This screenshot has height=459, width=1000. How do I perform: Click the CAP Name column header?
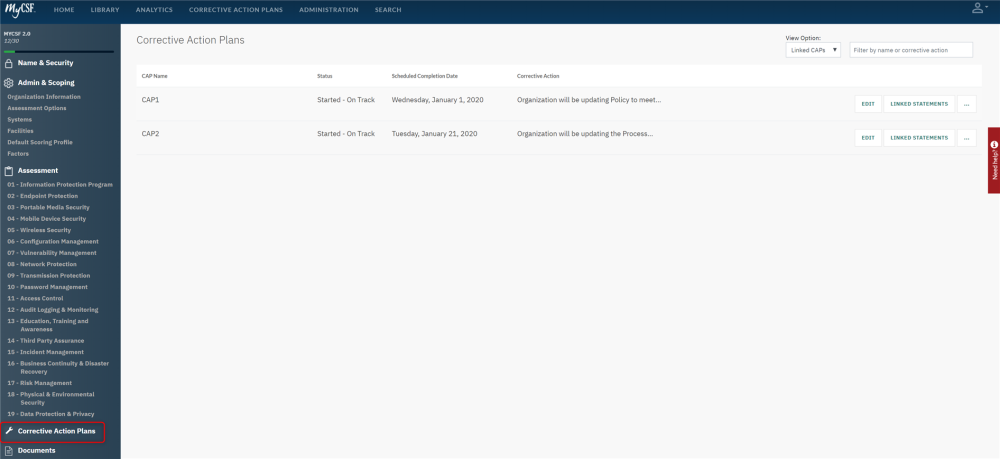coord(154,76)
